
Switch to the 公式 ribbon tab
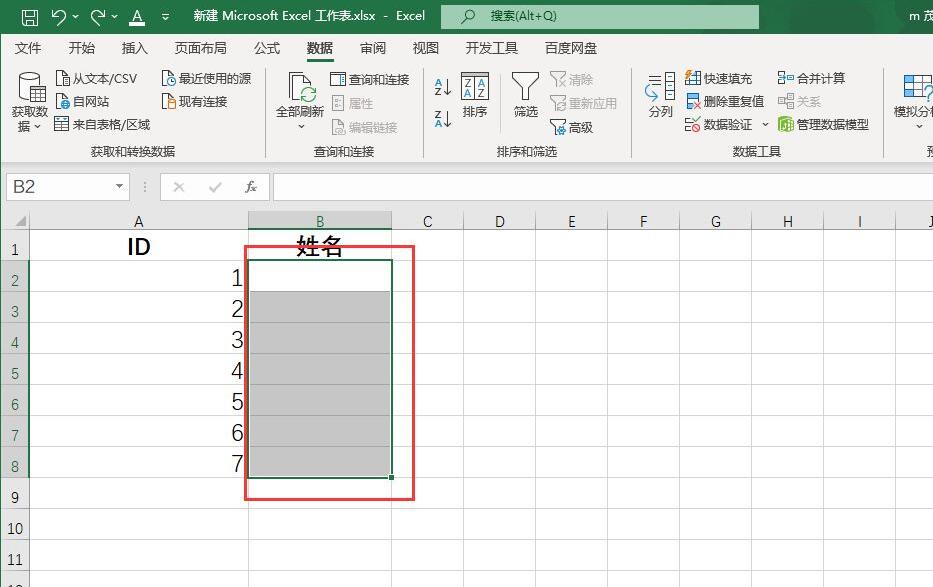pos(266,47)
